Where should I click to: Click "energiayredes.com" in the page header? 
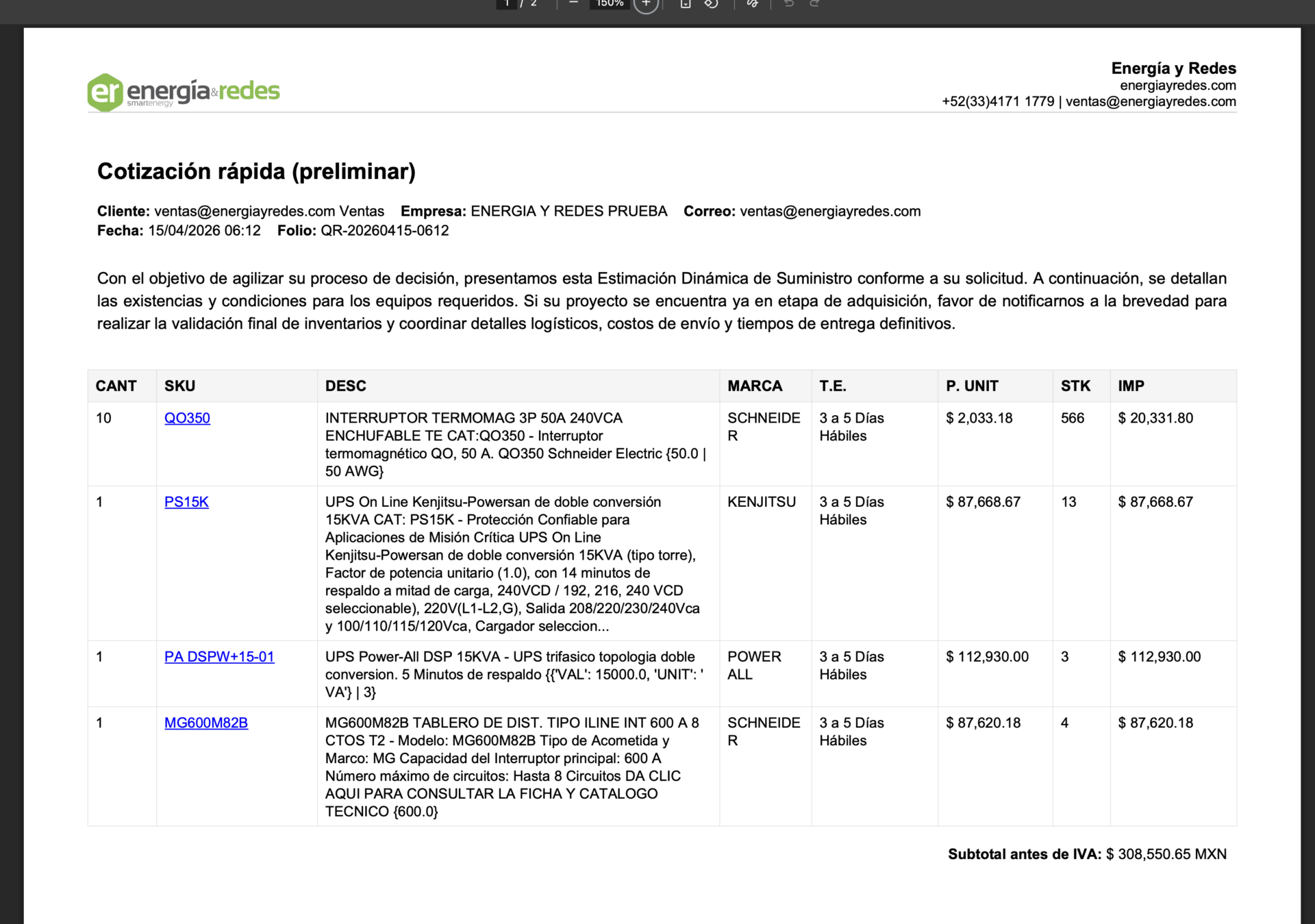1178,86
